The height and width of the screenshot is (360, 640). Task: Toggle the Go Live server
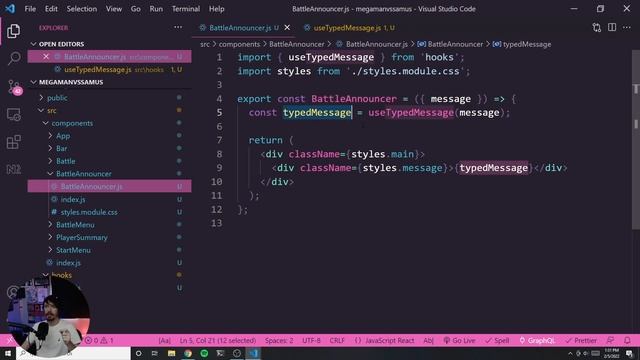coord(459,340)
